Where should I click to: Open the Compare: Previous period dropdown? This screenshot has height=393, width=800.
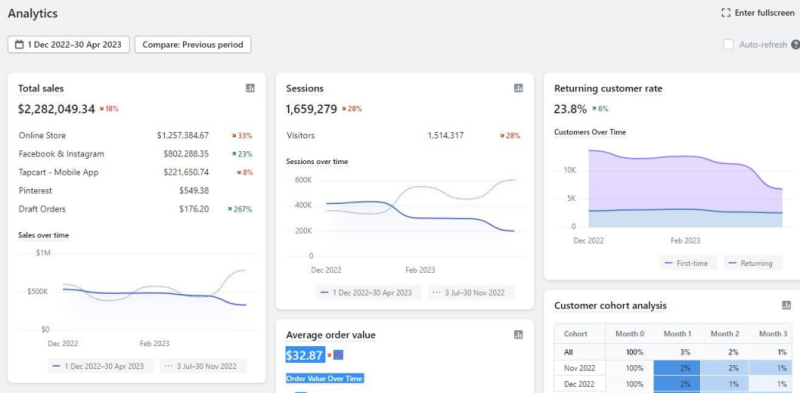(x=193, y=44)
